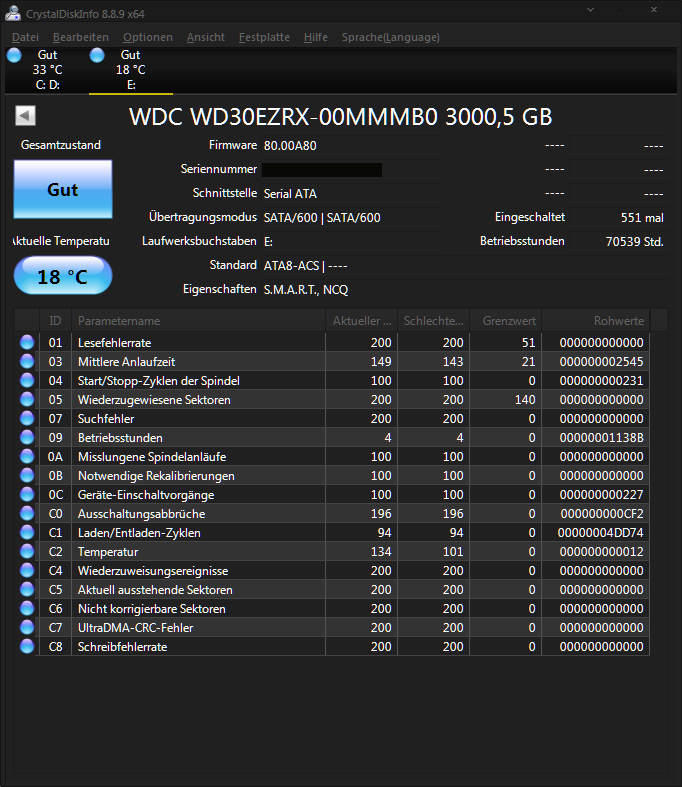
Task: Click status orb for Temperatur row
Action: (27, 552)
